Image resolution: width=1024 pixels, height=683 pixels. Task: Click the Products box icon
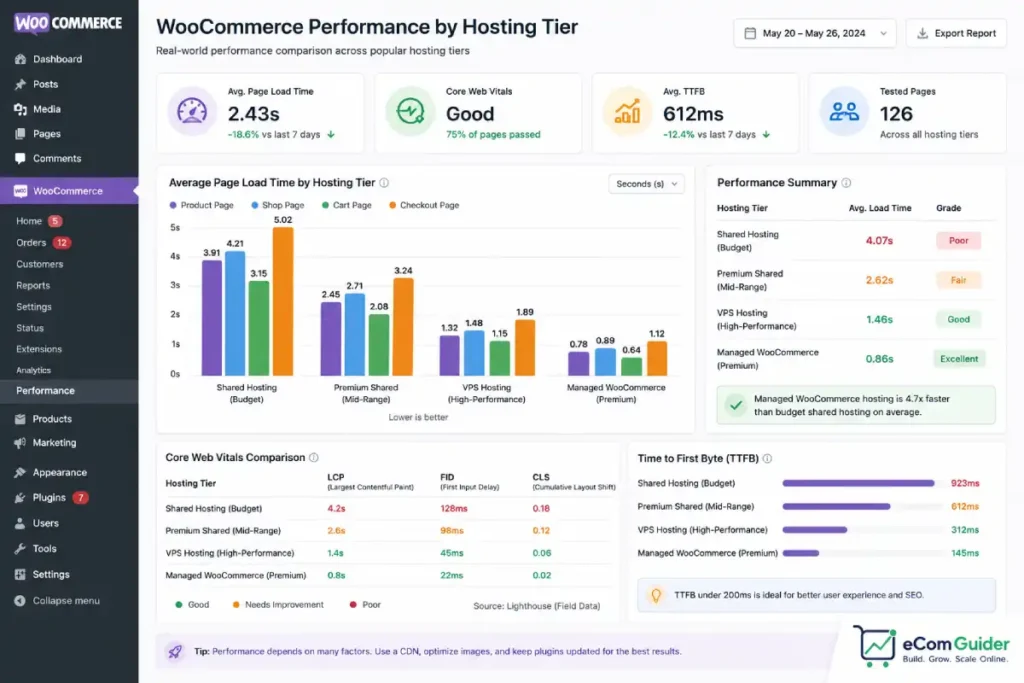[20, 419]
